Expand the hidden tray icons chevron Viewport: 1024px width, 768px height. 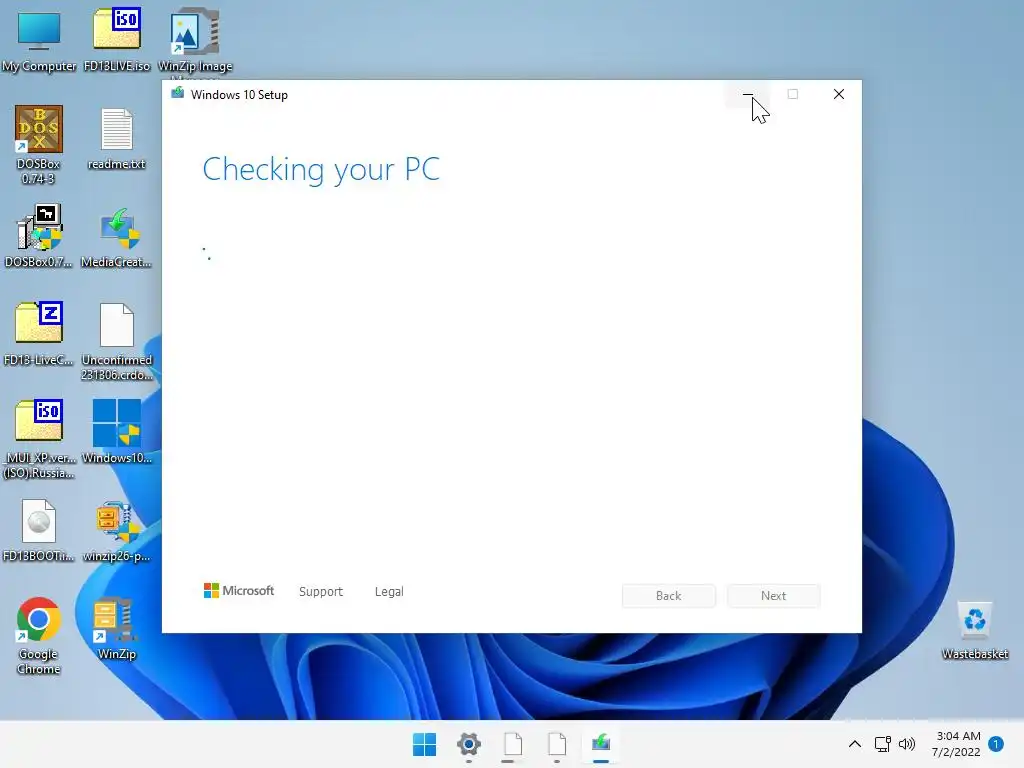coord(854,744)
